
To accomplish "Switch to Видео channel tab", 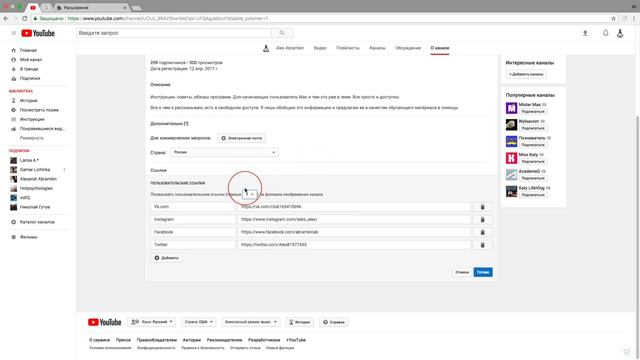I will (320, 48).
